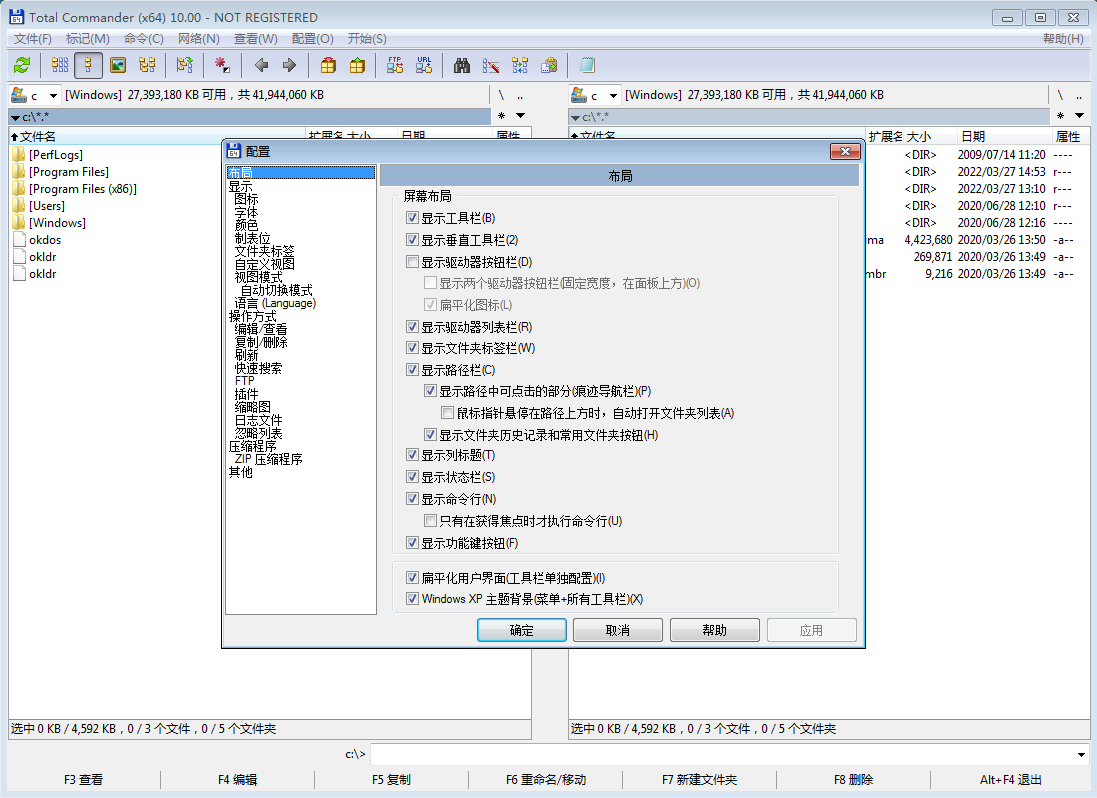Click the back arrow toolbar icon
The height and width of the screenshot is (798, 1097).
pyautogui.click(x=261, y=65)
